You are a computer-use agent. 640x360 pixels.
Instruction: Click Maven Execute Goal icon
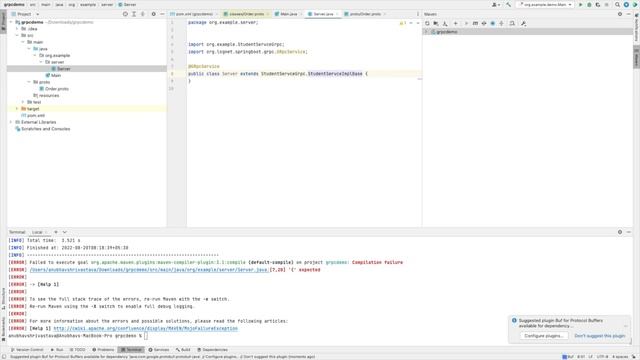coord(475,24)
